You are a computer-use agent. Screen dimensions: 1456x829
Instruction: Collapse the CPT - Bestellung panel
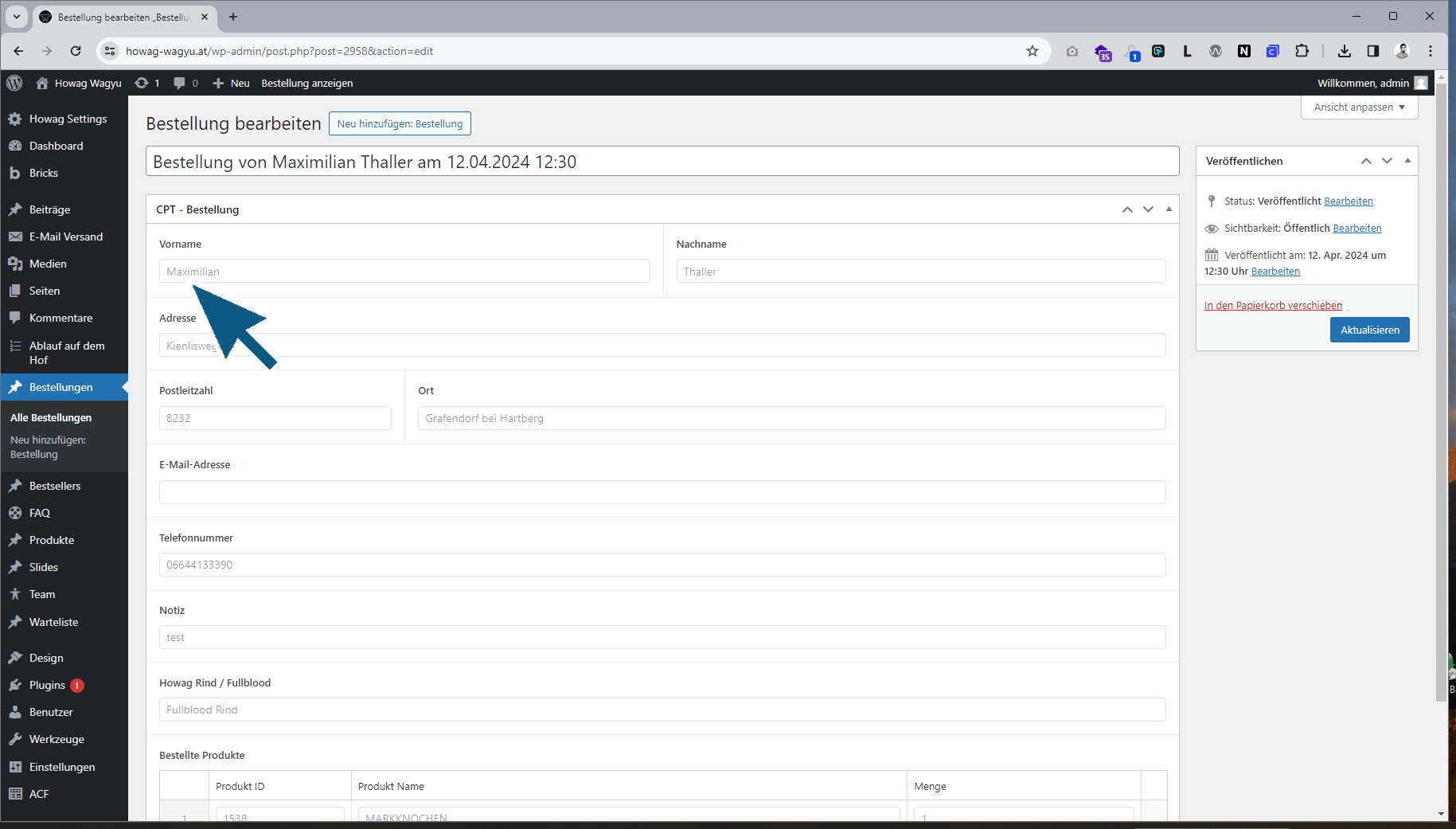[x=1169, y=209]
